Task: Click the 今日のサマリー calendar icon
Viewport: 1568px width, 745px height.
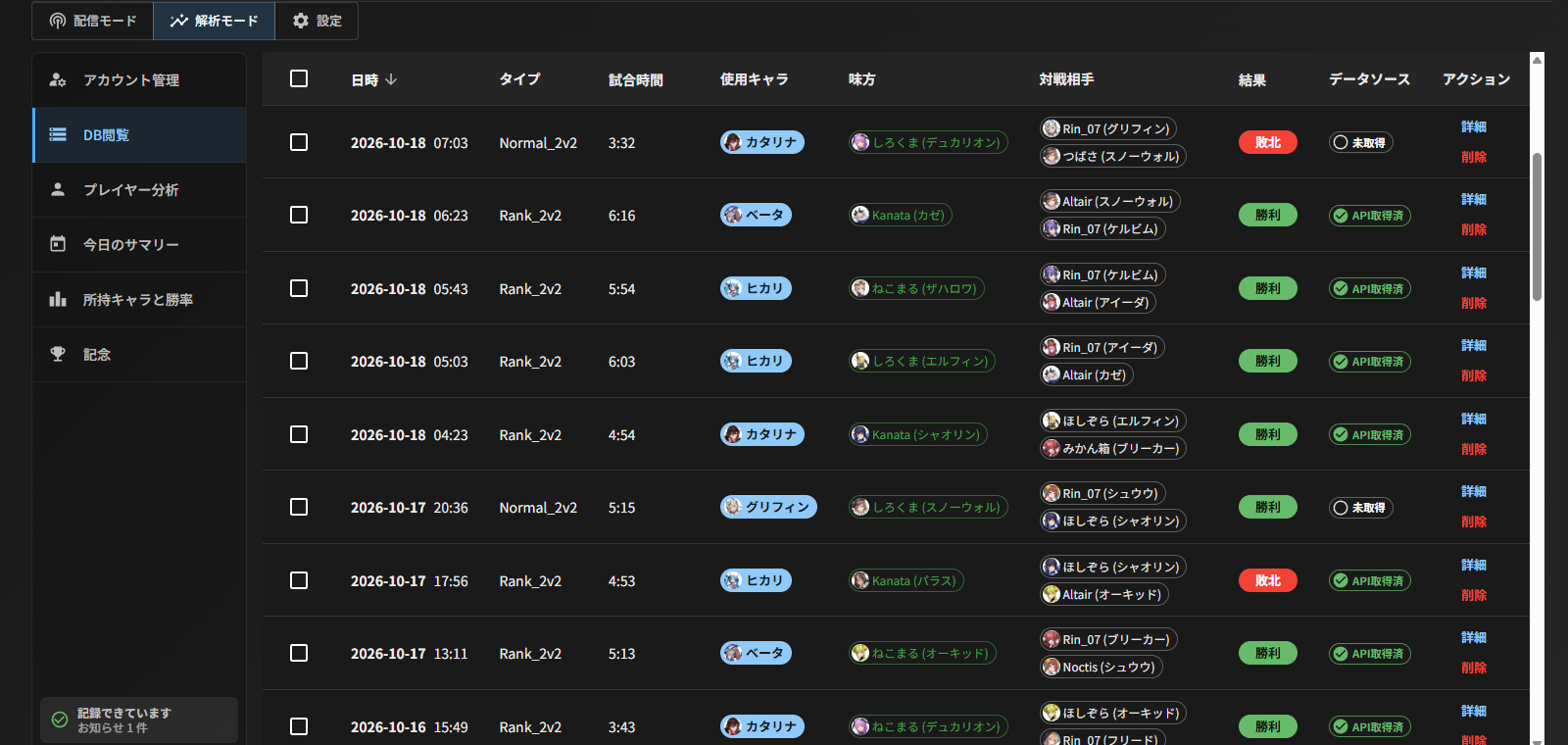Action: point(58,244)
